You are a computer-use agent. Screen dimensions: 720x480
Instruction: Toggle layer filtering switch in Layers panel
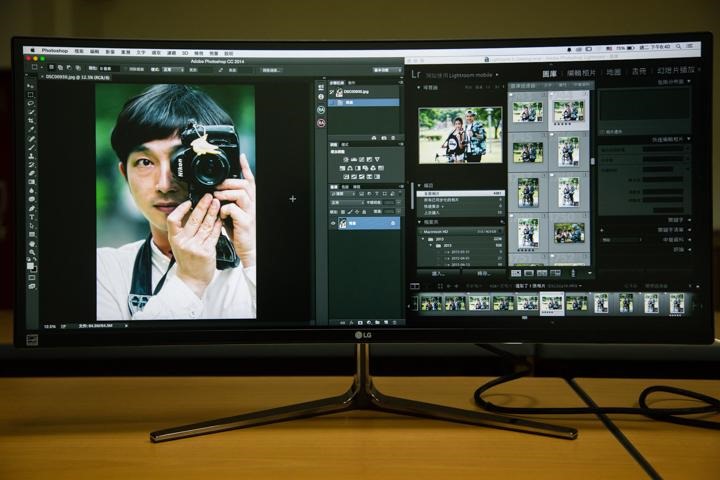pyautogui.click(x=398, y=194)
